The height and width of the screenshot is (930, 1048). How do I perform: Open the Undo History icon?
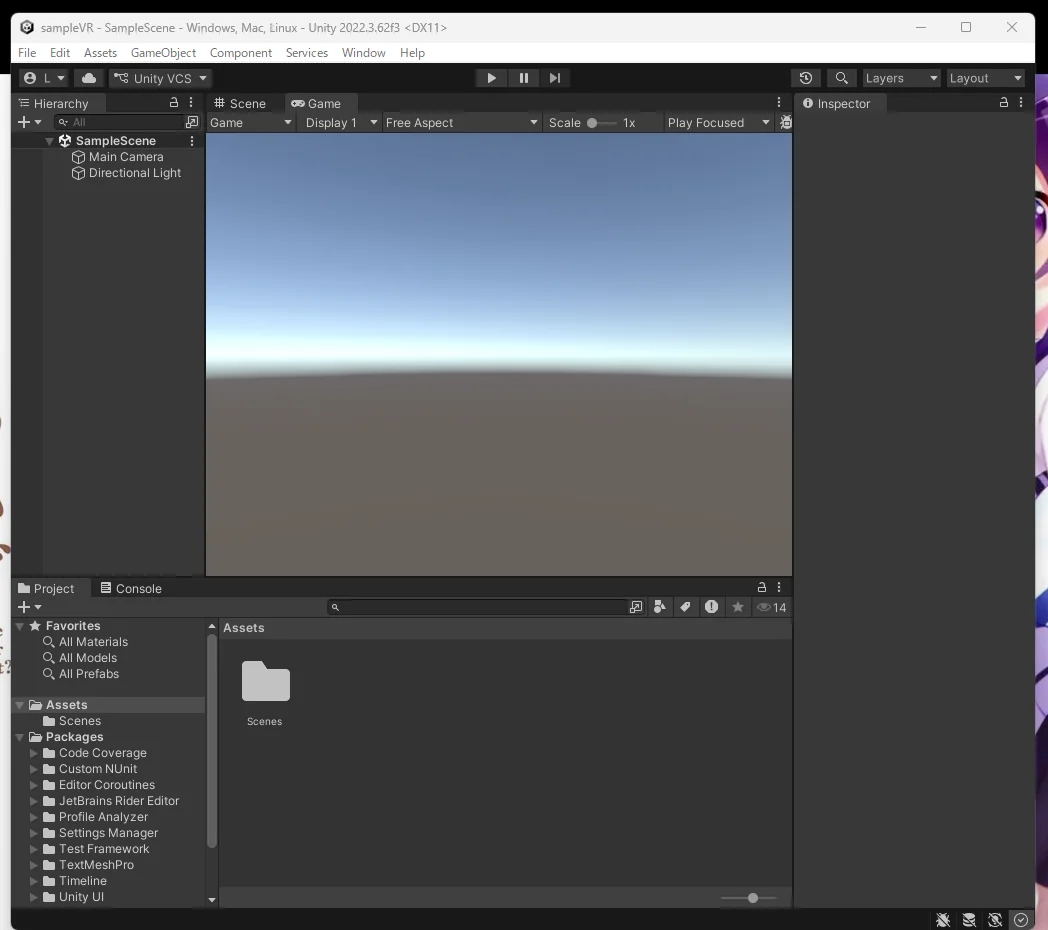[x=806, y=78]
